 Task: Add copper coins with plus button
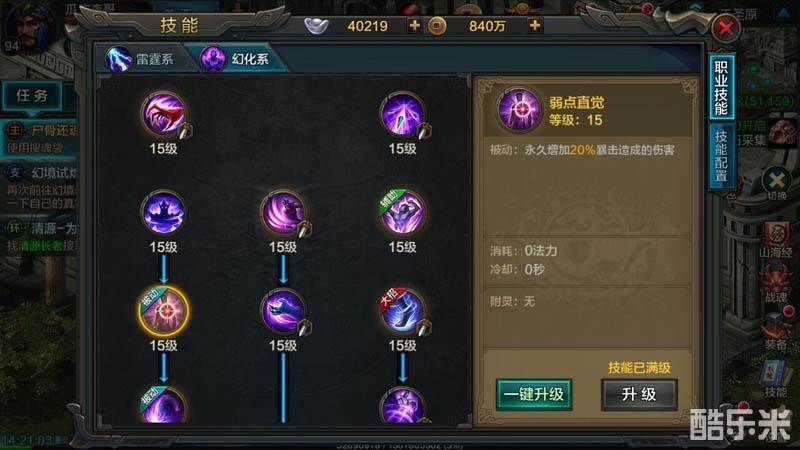click(x=535, y=25)
